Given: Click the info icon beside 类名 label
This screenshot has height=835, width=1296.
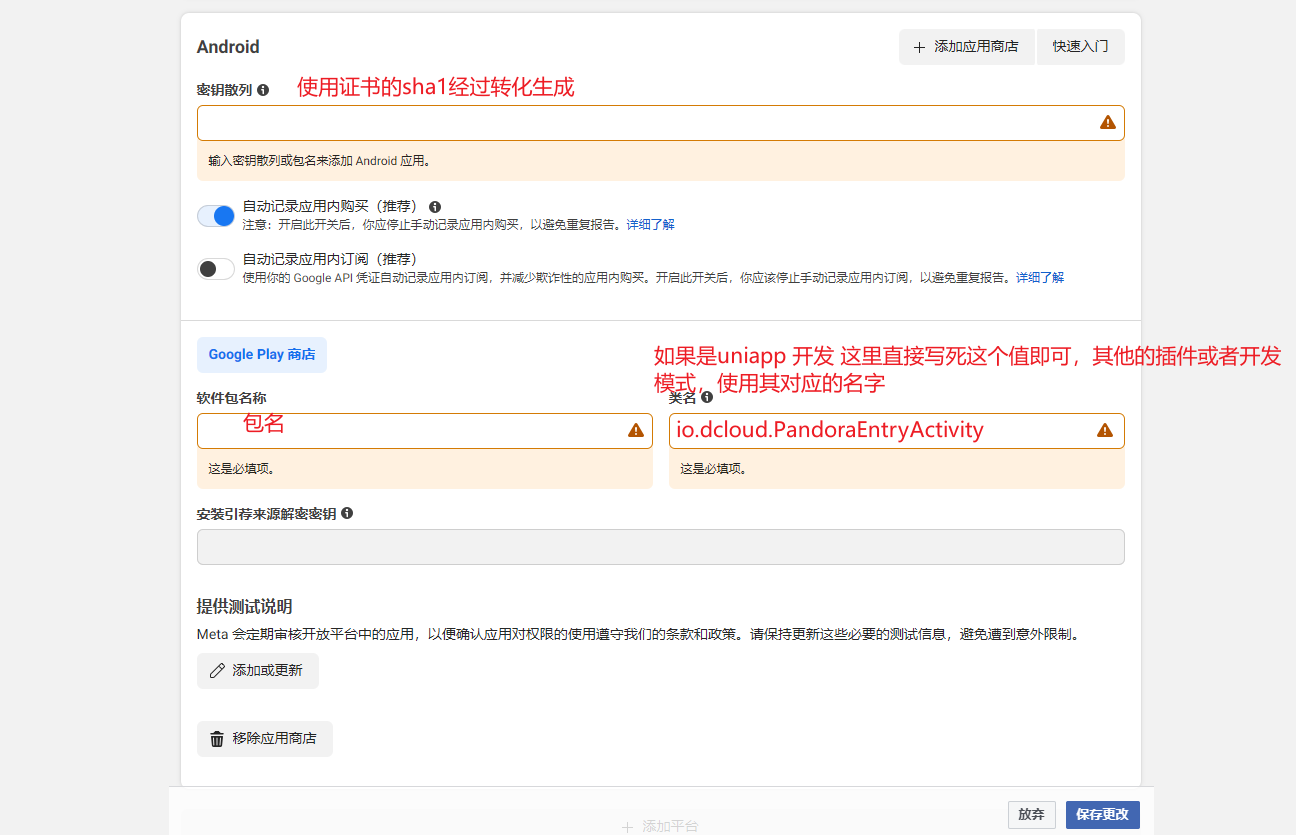Looking at the screenshot, I should tap(708, 397).
